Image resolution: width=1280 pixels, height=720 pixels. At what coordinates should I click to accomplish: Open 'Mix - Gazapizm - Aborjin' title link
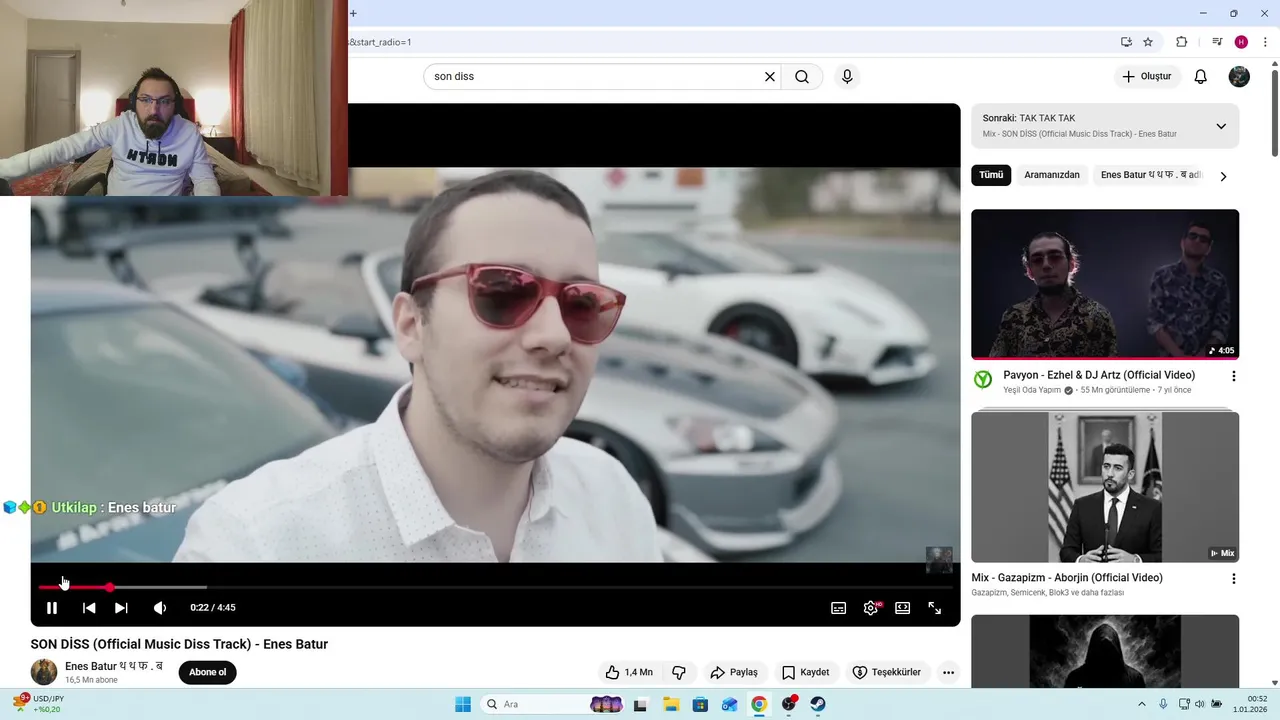click(1067, 578)
